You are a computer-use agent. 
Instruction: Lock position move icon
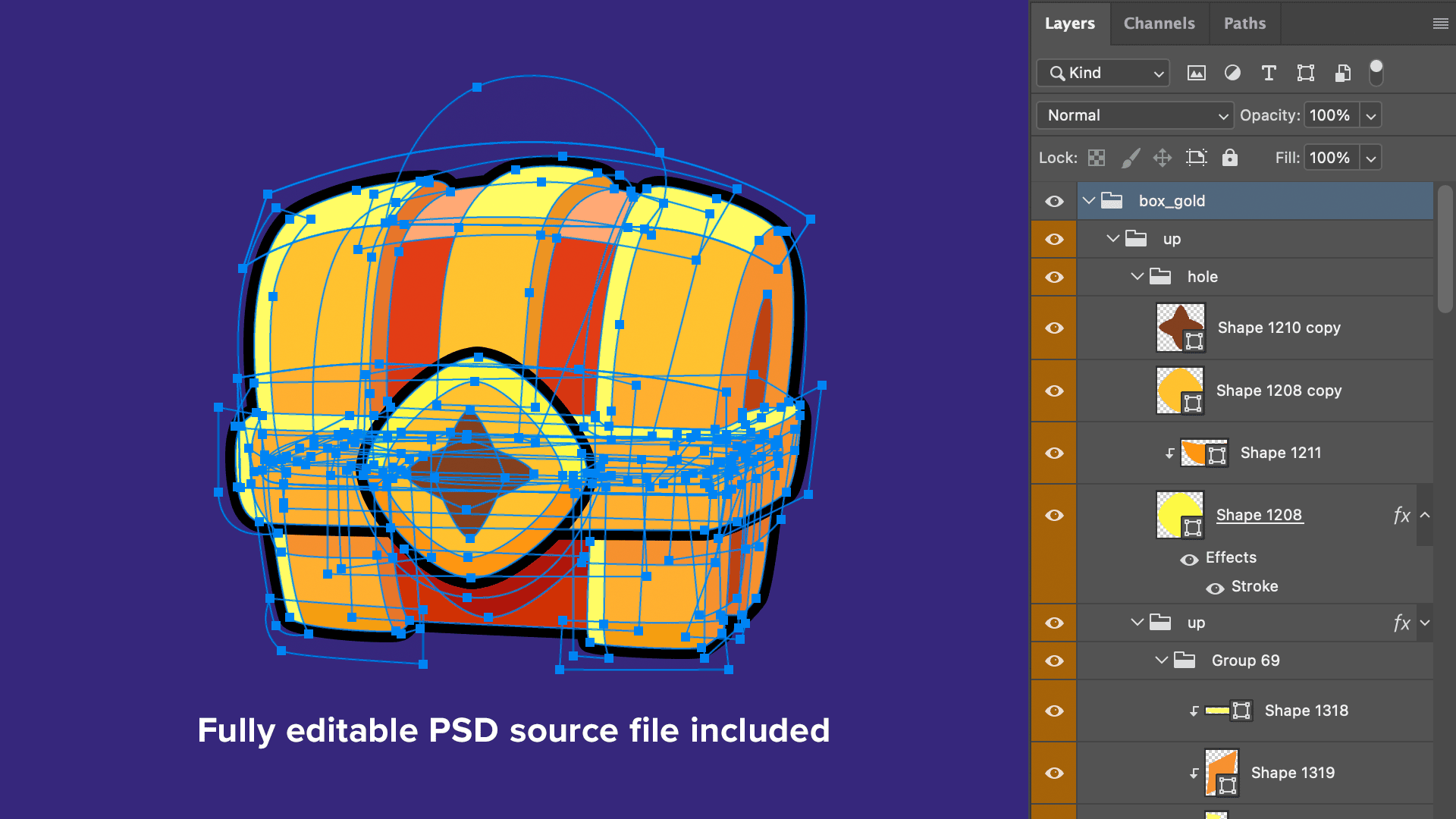1163,158
